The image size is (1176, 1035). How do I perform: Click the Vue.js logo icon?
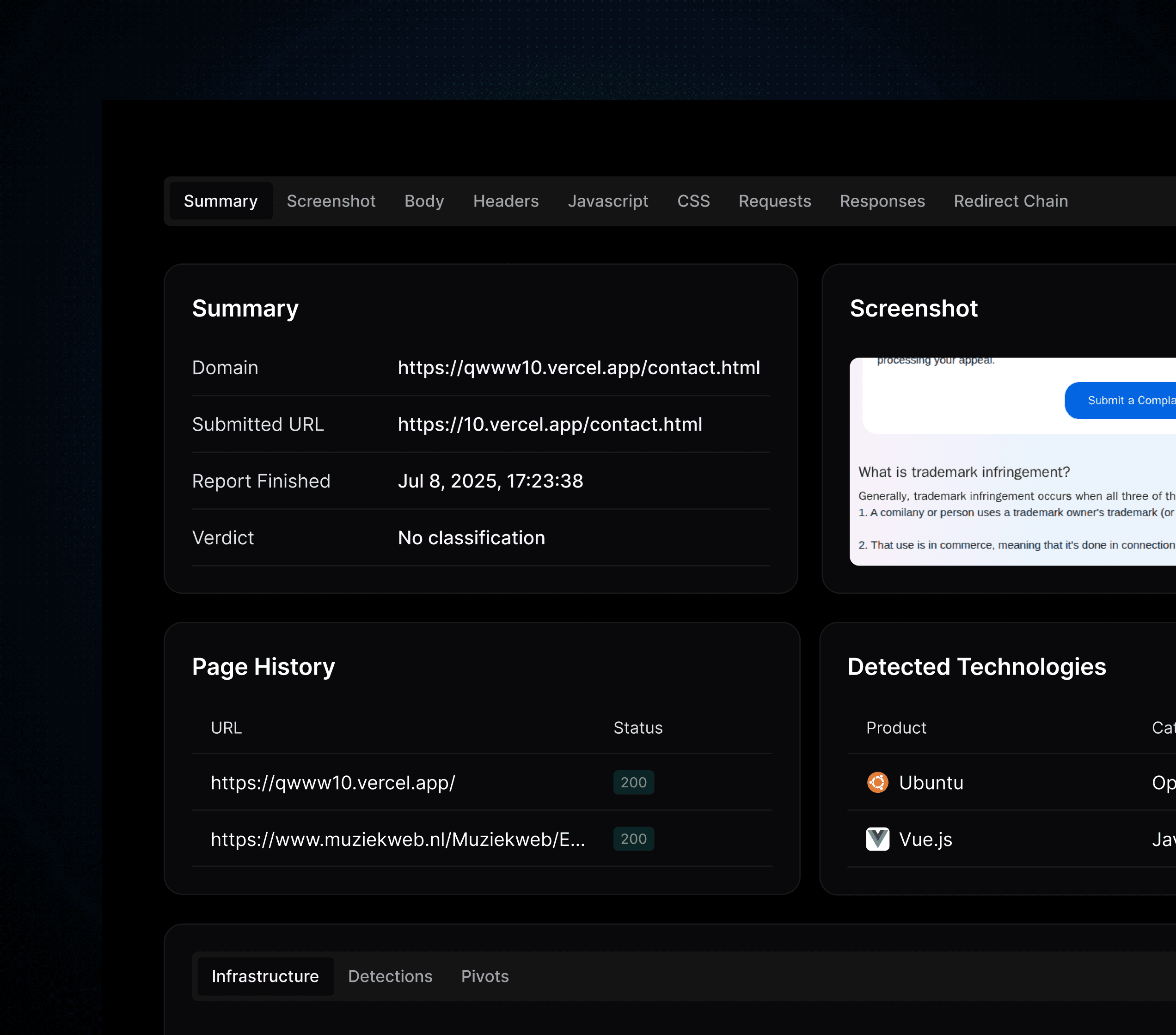click(877, 839)
